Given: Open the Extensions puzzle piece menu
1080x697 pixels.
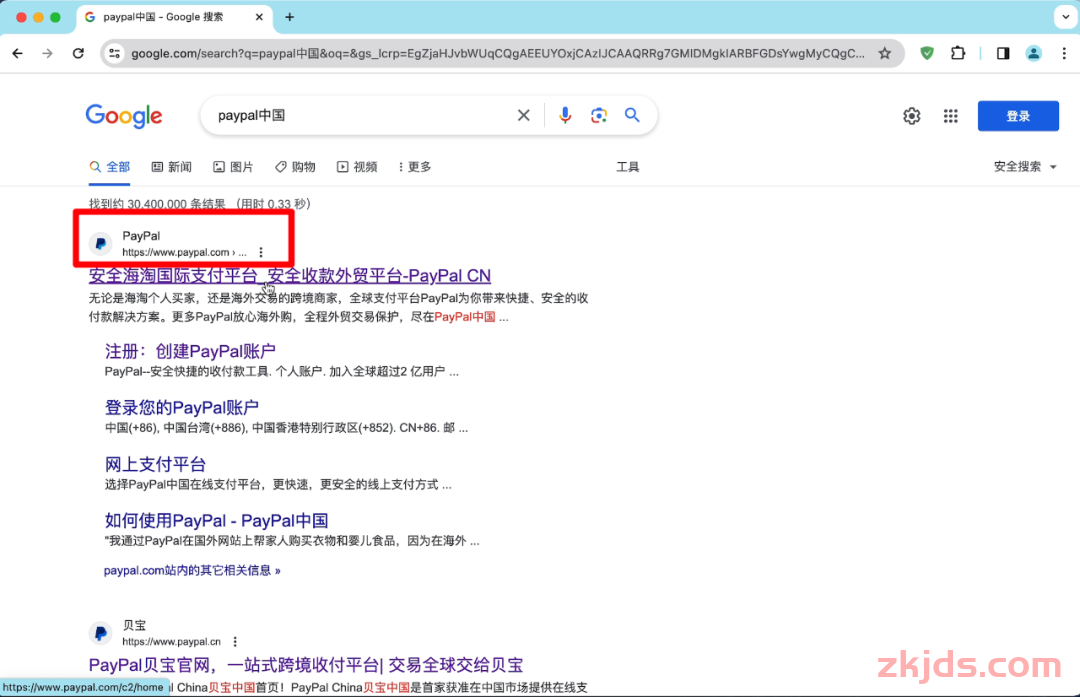Looking at the screenshot, I should (958, 53).
